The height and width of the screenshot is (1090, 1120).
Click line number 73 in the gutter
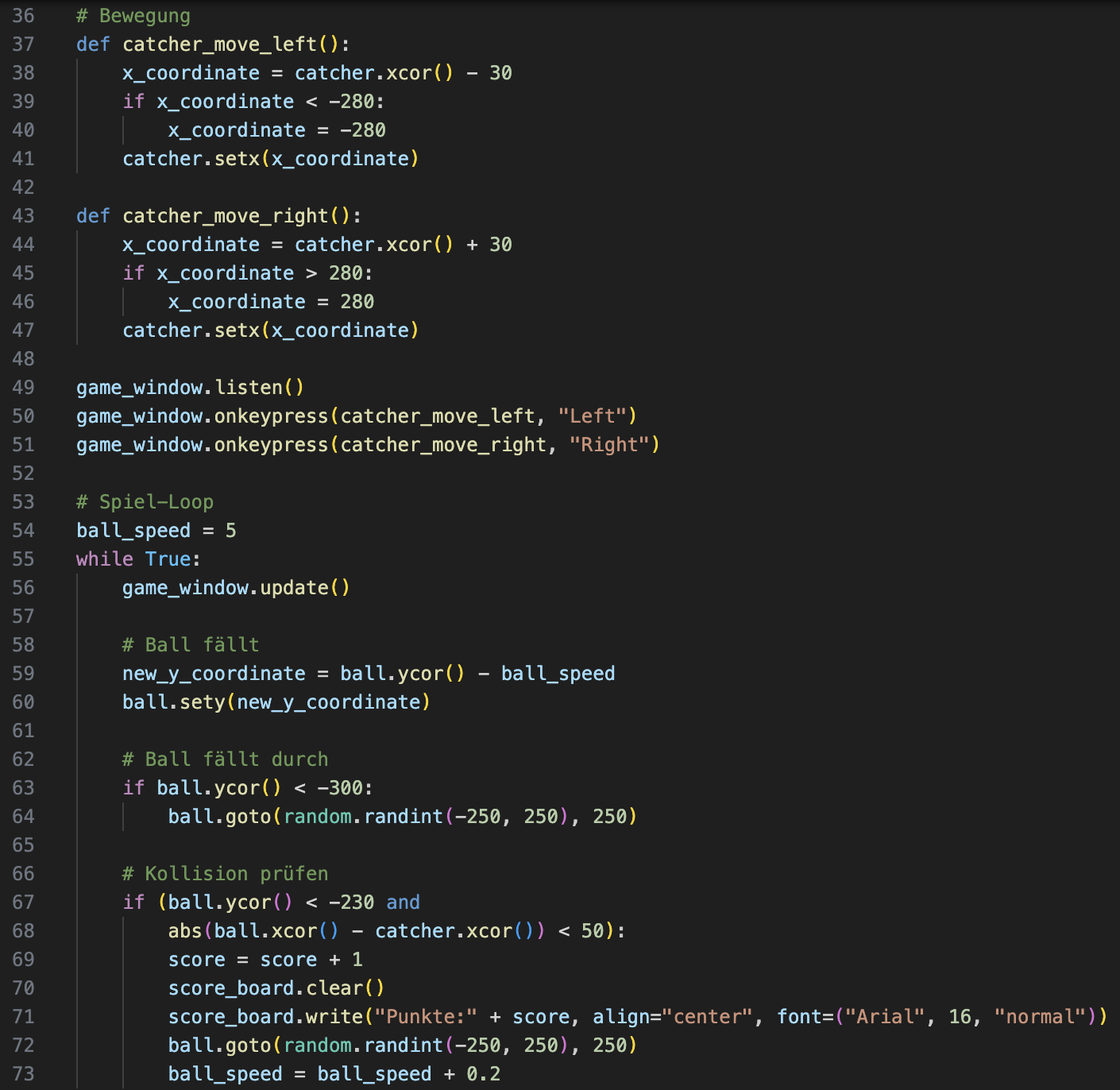(x=23, y=1074)
